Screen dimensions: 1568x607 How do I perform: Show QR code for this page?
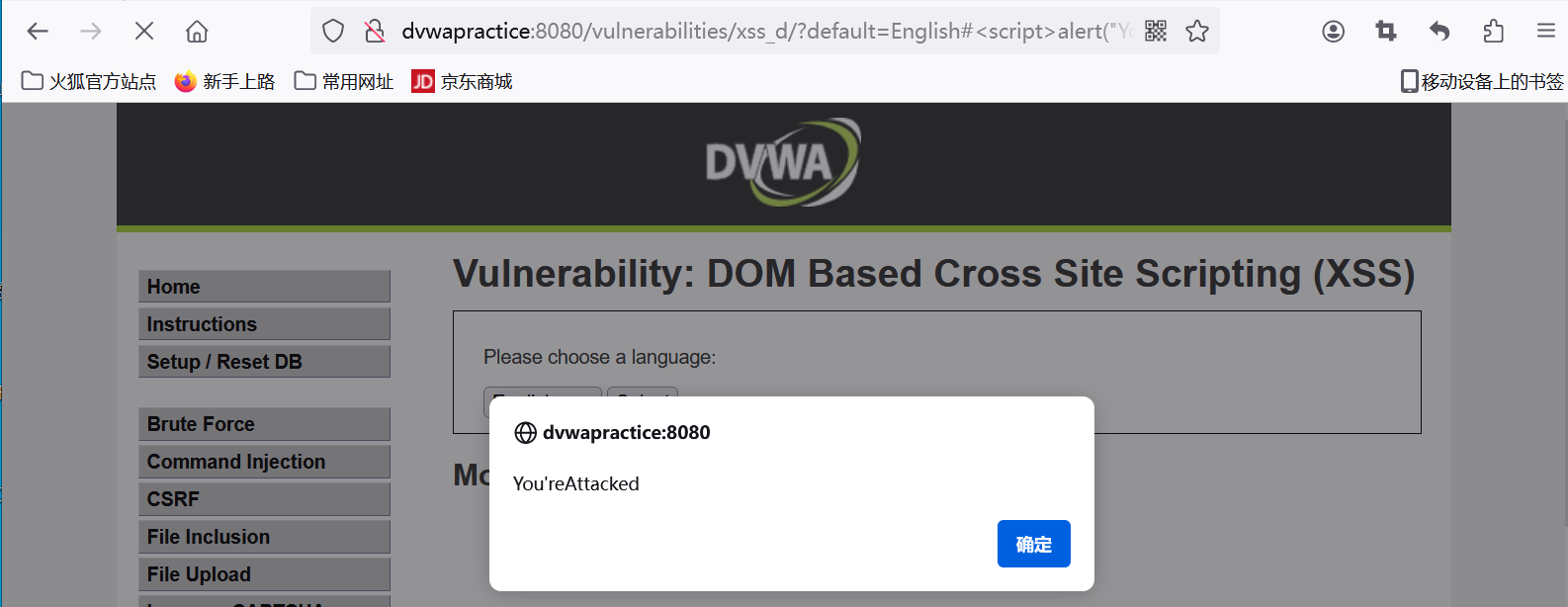click(1156, 32)
